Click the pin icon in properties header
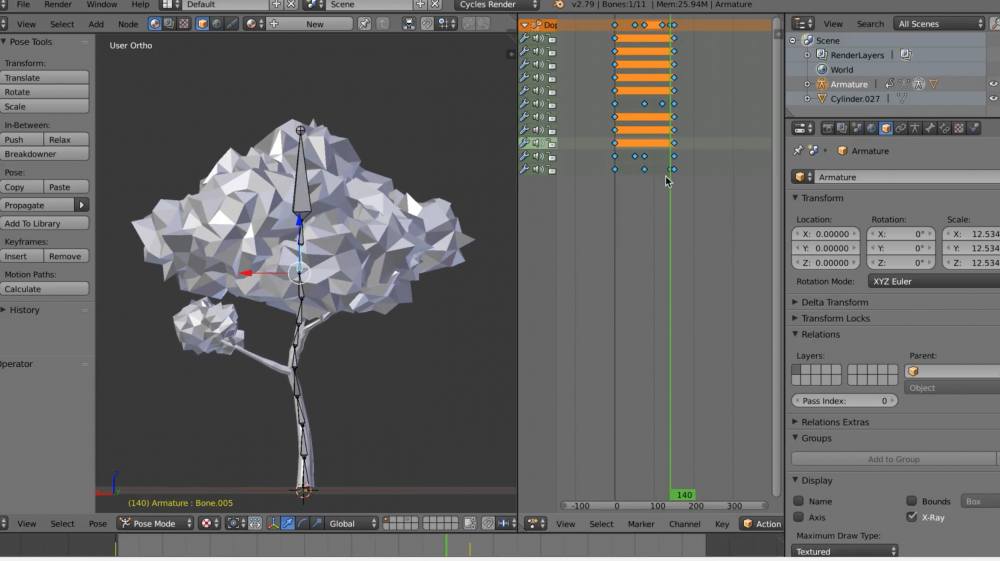The height and width of the screenshot is (561, 1000). pyautogui.click(x=798, y=151)
